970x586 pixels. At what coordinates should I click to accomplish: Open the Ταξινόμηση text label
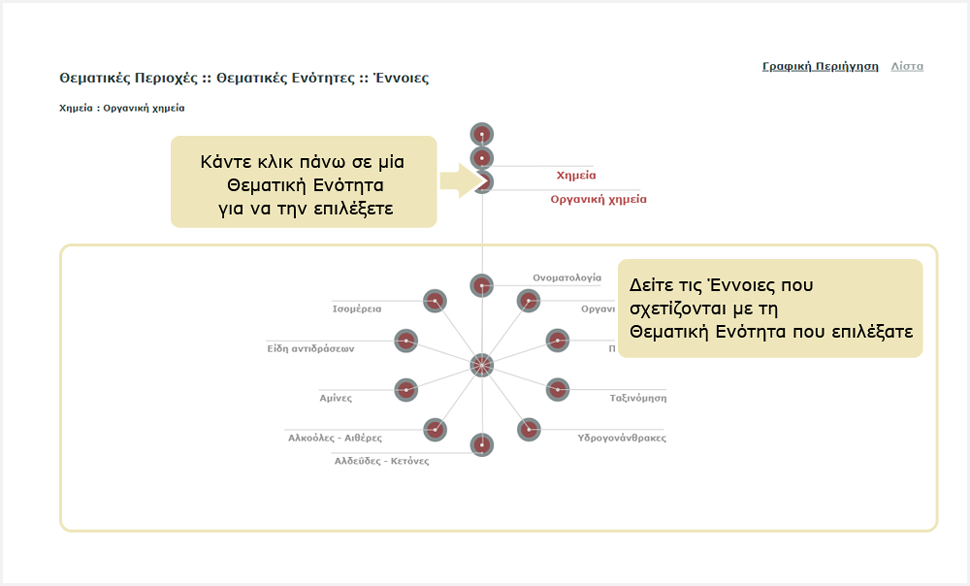[638, 398]
